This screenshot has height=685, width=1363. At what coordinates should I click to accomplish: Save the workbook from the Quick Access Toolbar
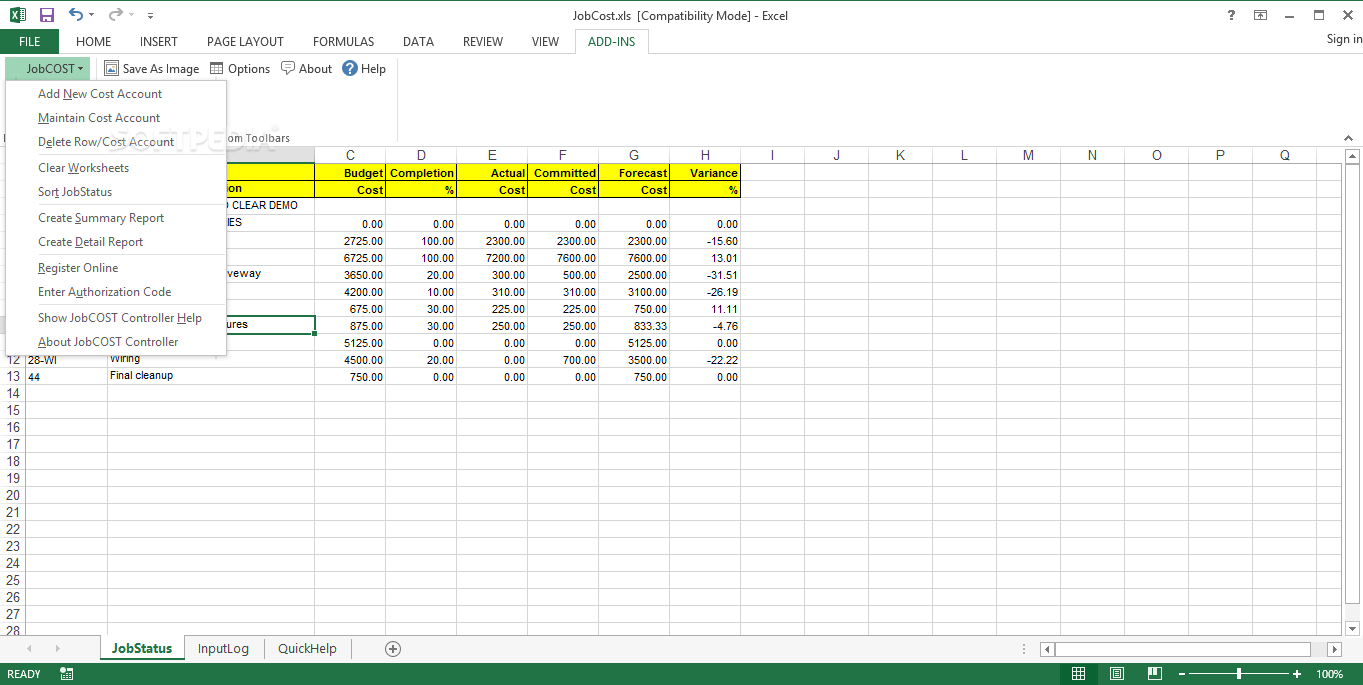click(x=45, y=14)
